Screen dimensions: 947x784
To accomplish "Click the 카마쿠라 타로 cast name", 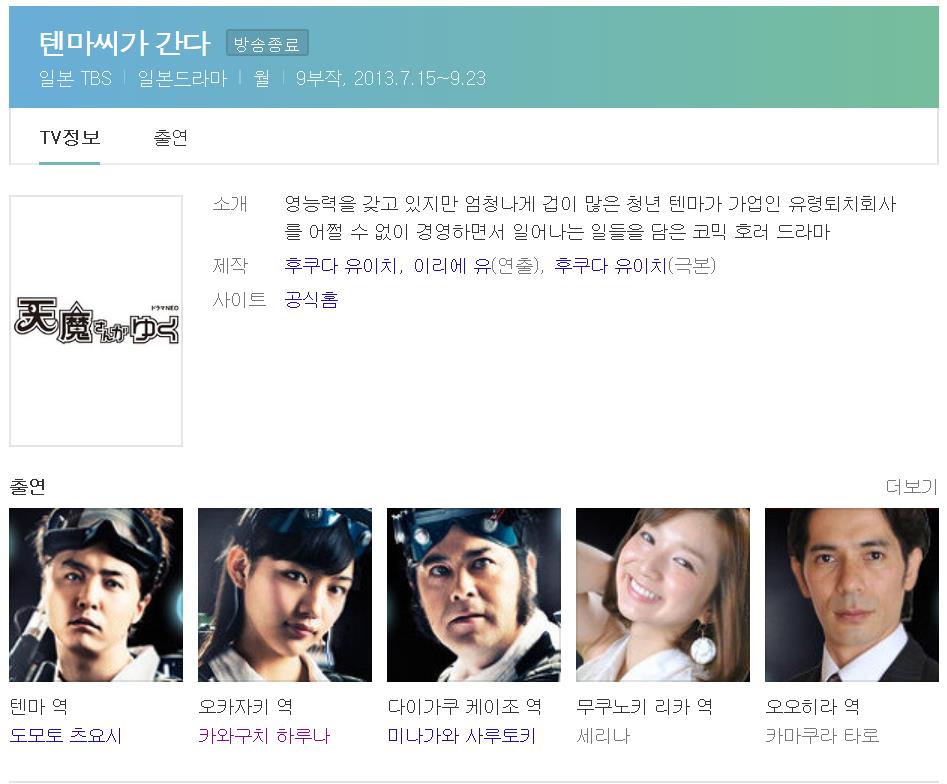I will tap(822, 736).
